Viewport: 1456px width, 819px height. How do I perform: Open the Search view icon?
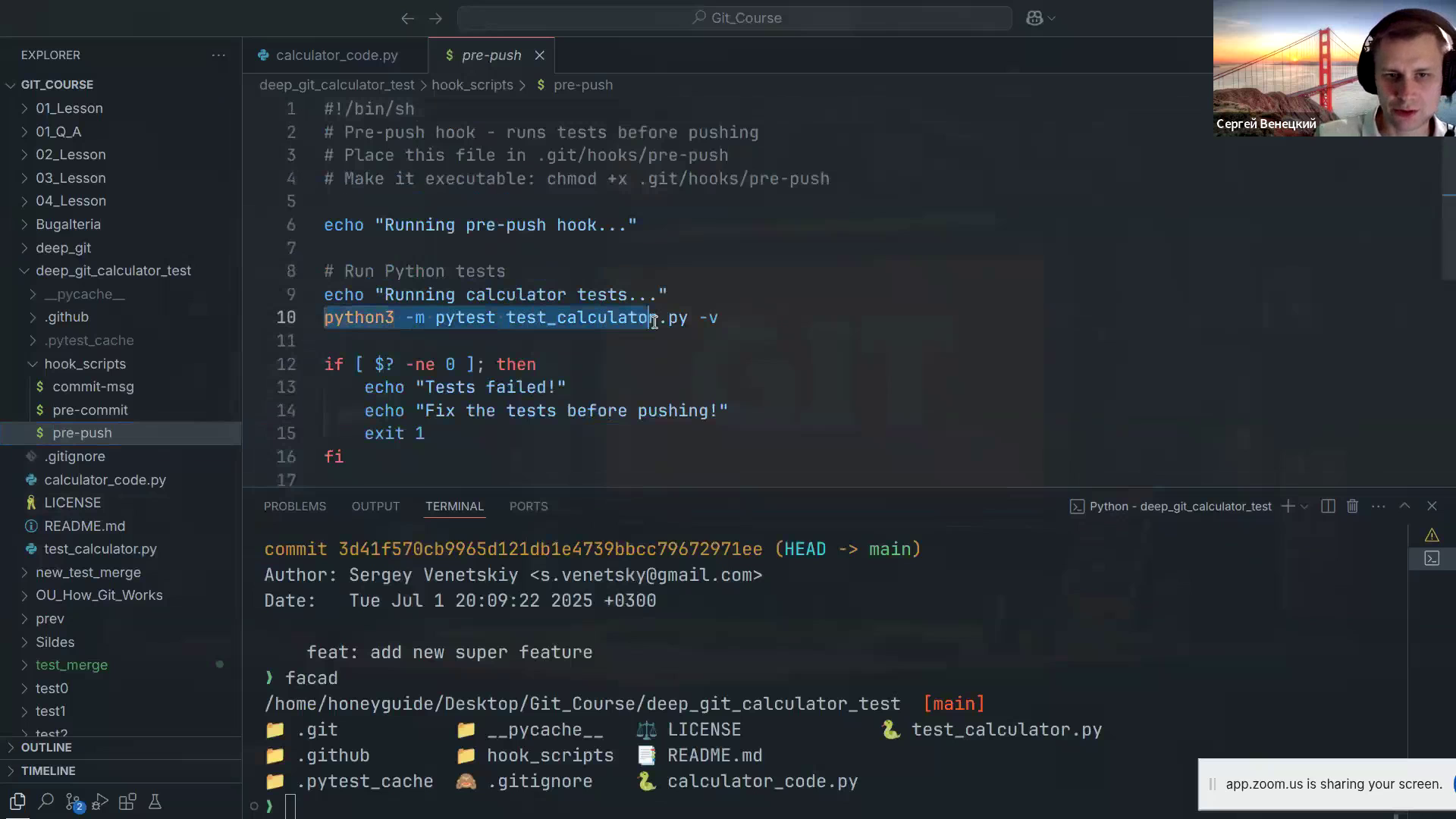[45, 802]
